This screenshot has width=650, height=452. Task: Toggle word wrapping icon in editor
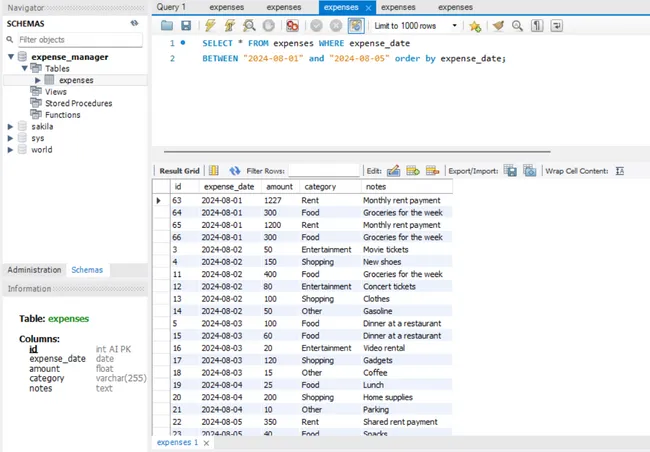click(x=556, y=26)
